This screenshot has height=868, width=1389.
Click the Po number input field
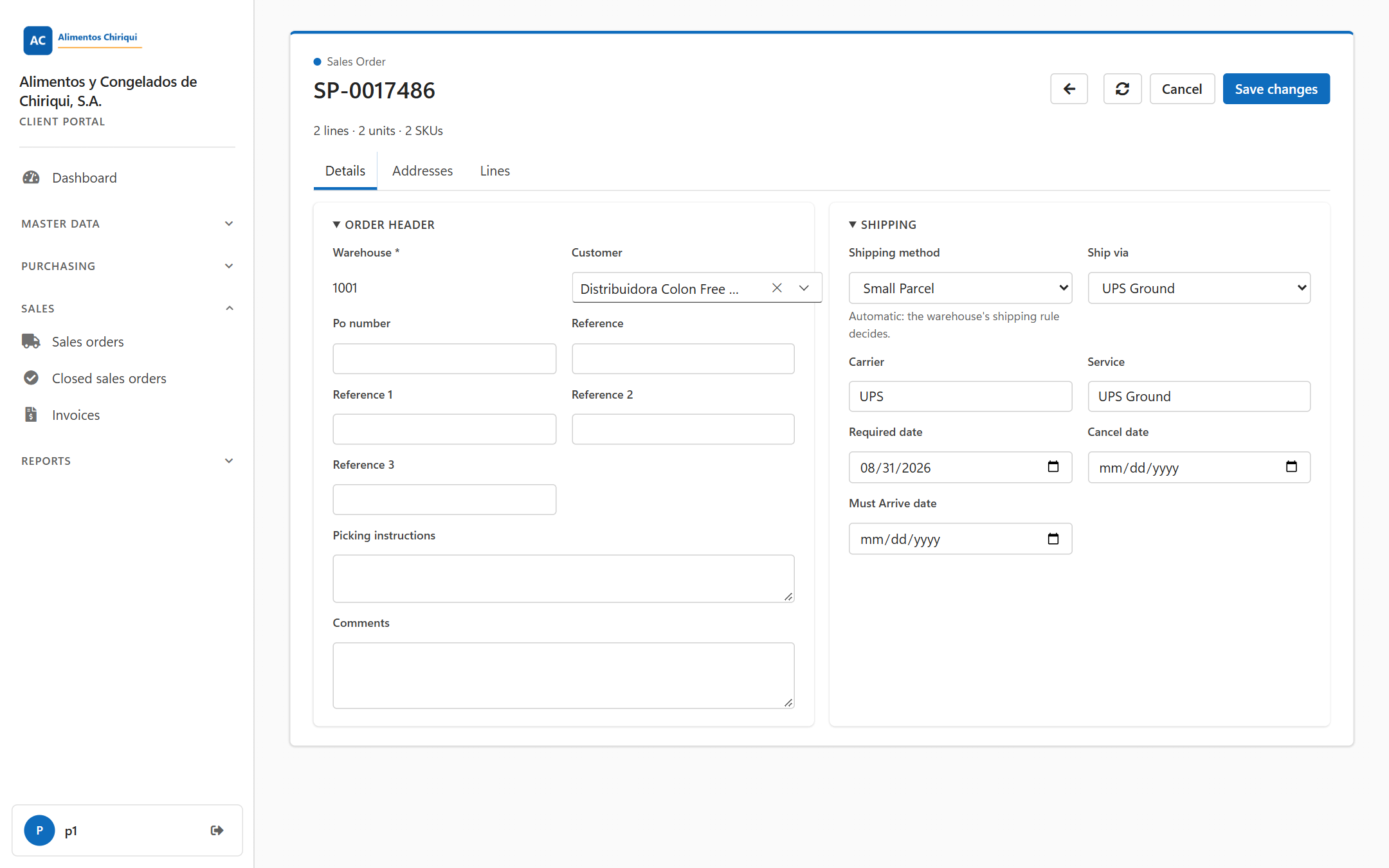point(444,359)
